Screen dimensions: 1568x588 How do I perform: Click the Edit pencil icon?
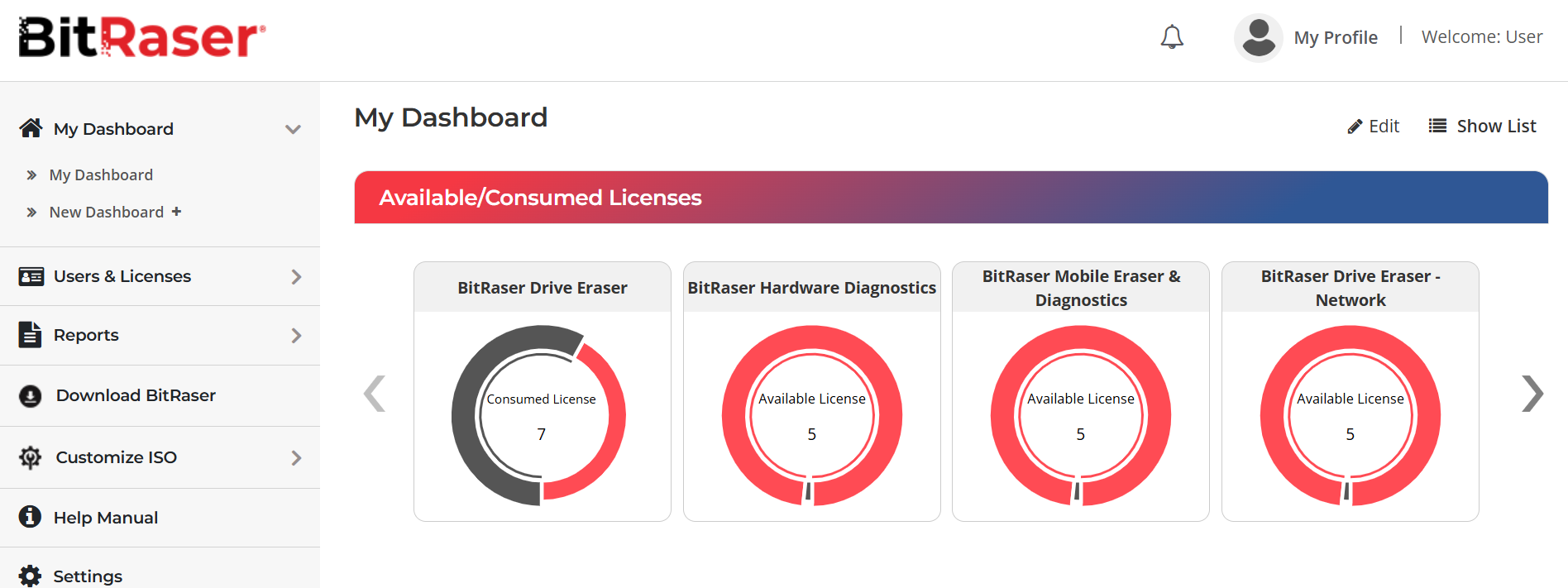coord(1355,127)
